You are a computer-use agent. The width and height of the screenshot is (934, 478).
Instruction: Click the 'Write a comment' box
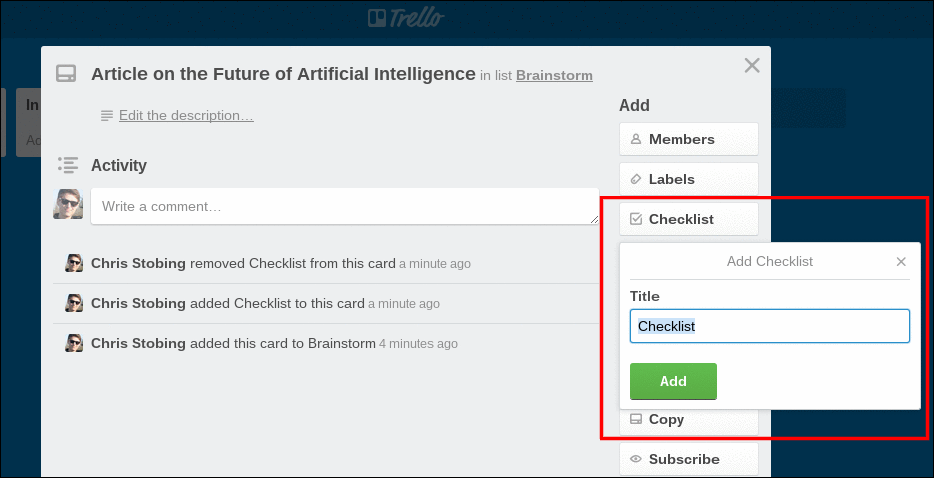[344, 207]
